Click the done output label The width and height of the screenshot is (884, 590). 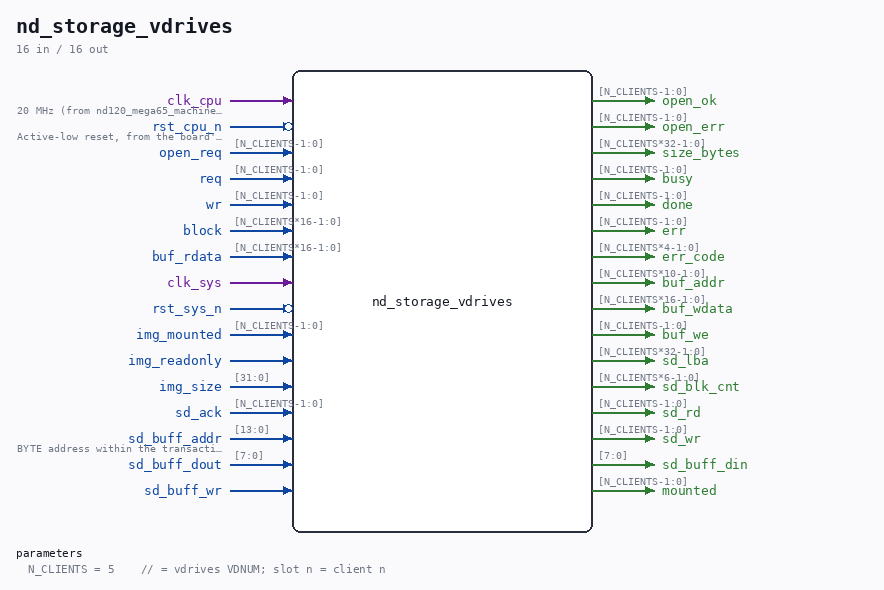click(677, 205)
